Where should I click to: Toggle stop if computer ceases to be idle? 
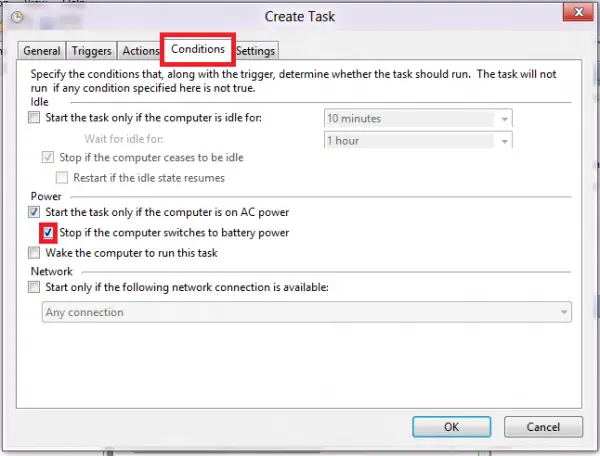[x=48, y=157]
